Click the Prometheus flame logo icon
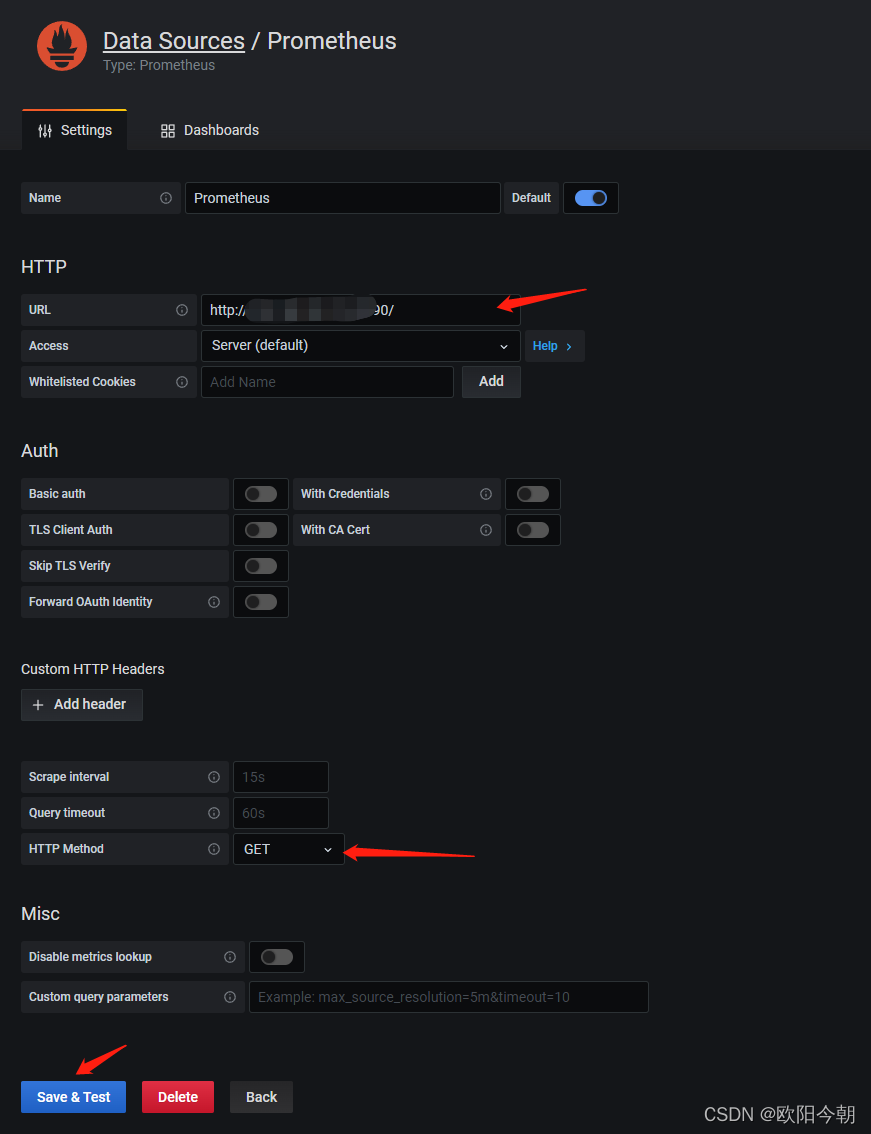Viewport: 871px width, 1134px height. pyautogui.click(x=62, y=46)
